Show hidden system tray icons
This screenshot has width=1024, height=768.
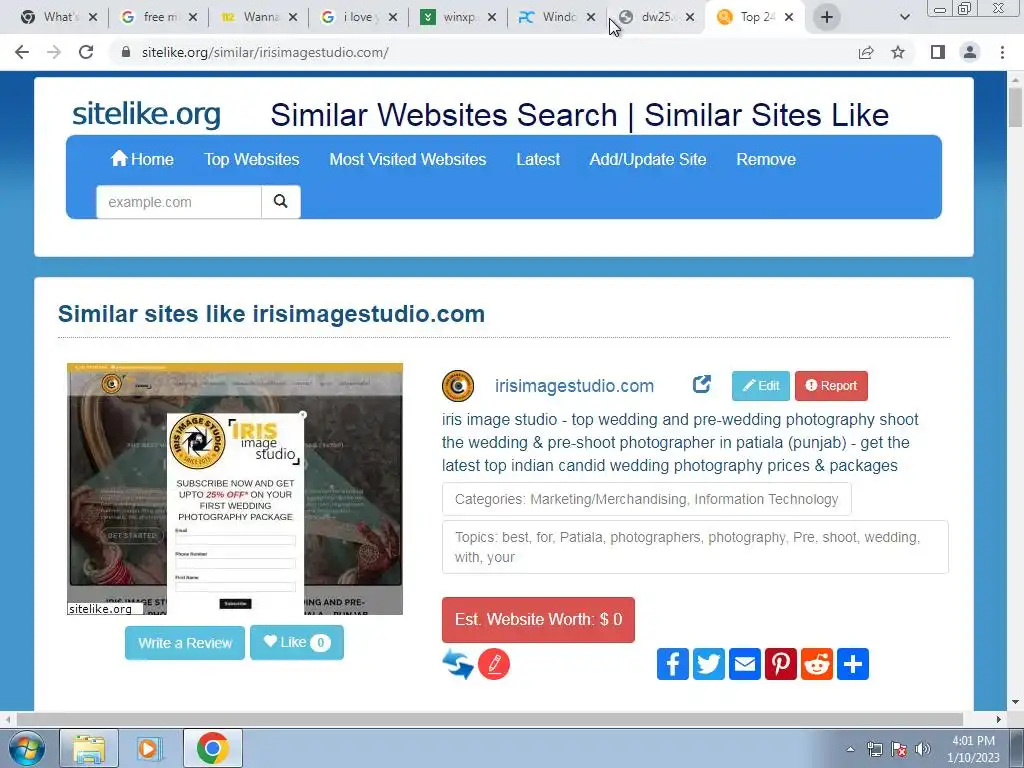point(850,749)
